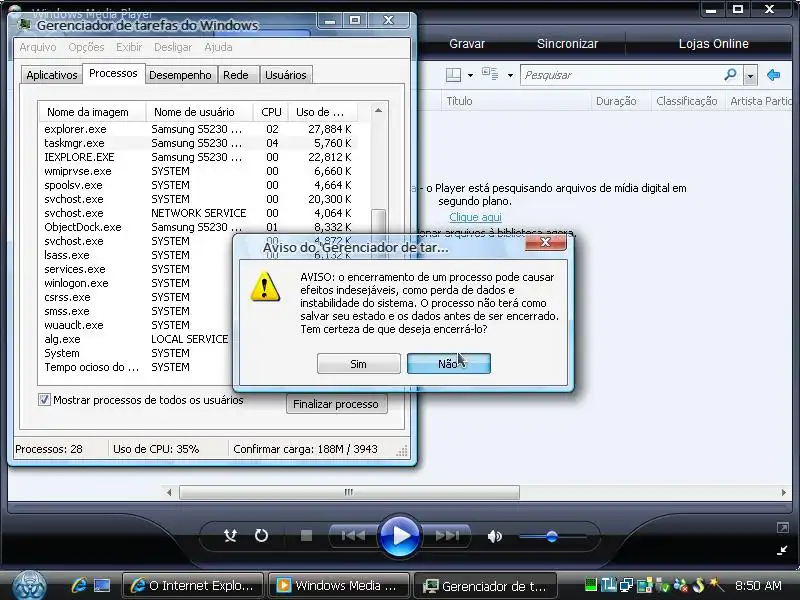Click Não to cancel ending the process
The width and height of the screenshot is (800, 600).
point(448,364)
